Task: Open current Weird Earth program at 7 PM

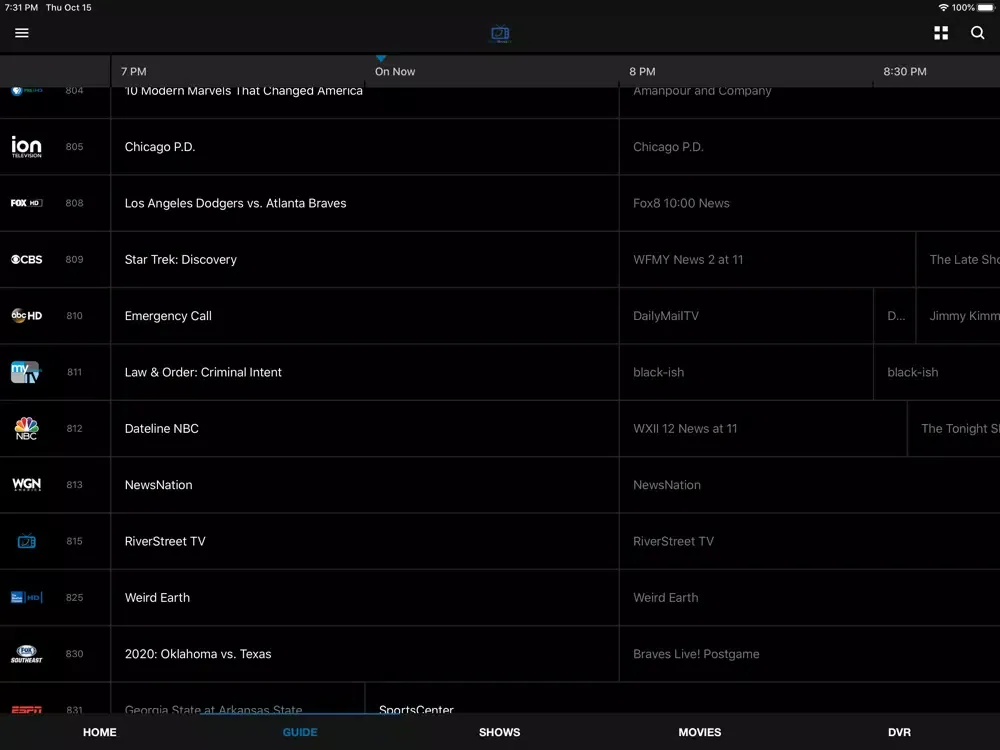Action: (365, 598)
